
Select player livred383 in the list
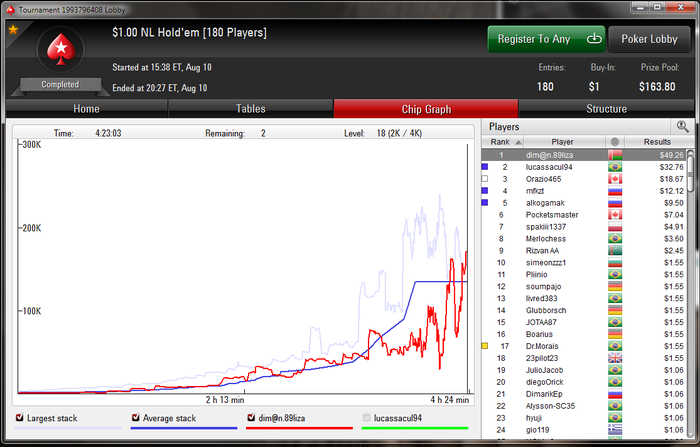click(x=583, y=298)
